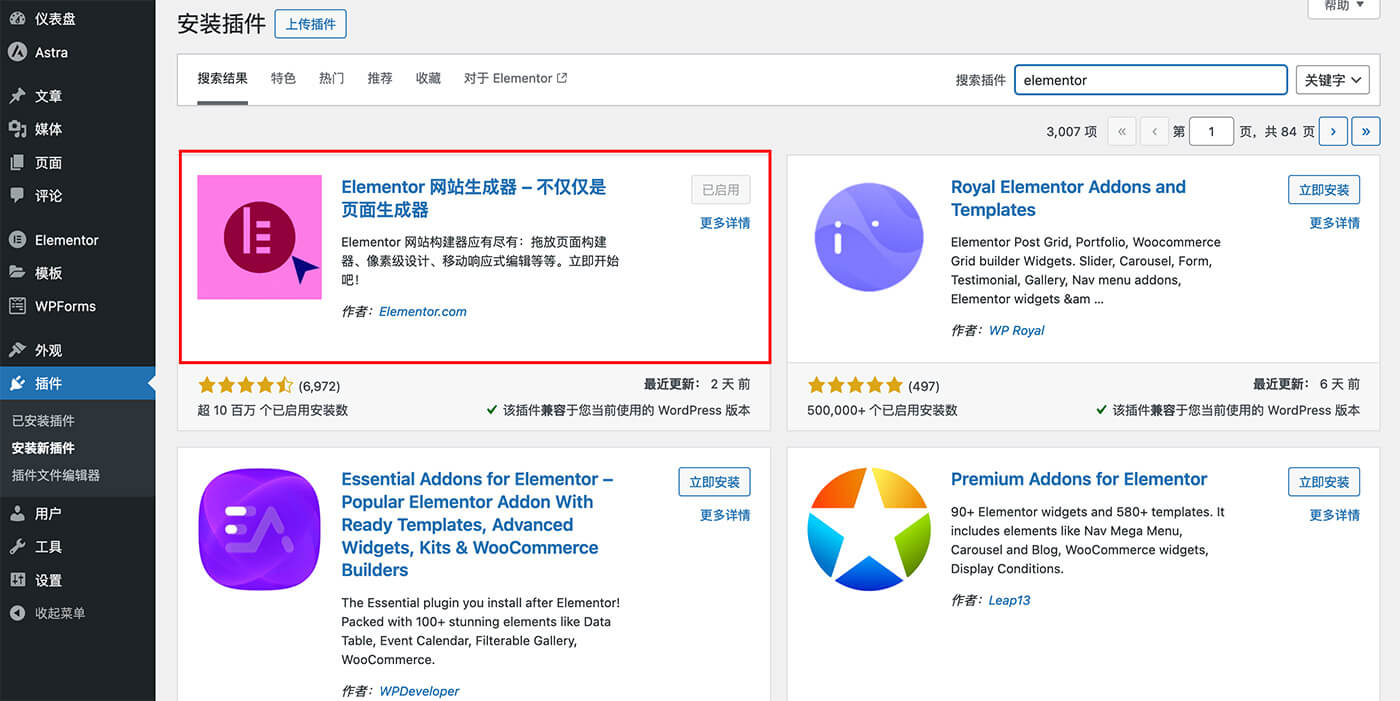This screenshot has width=1400, height=701.
Task: Click the 插件 plug icon
Action: [x=17, y=383]
